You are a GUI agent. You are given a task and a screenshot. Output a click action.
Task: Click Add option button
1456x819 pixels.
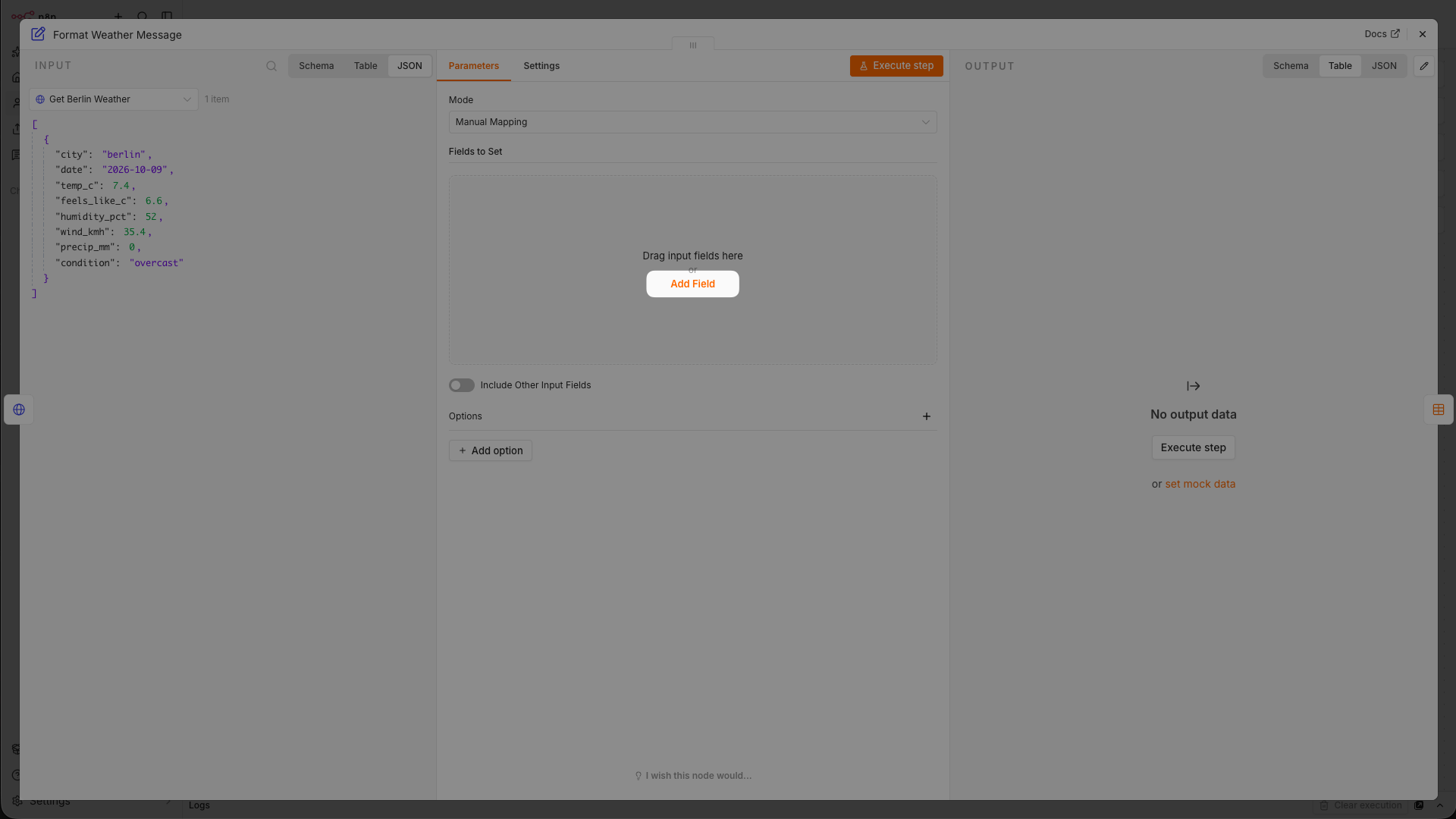tap(491, 450)
